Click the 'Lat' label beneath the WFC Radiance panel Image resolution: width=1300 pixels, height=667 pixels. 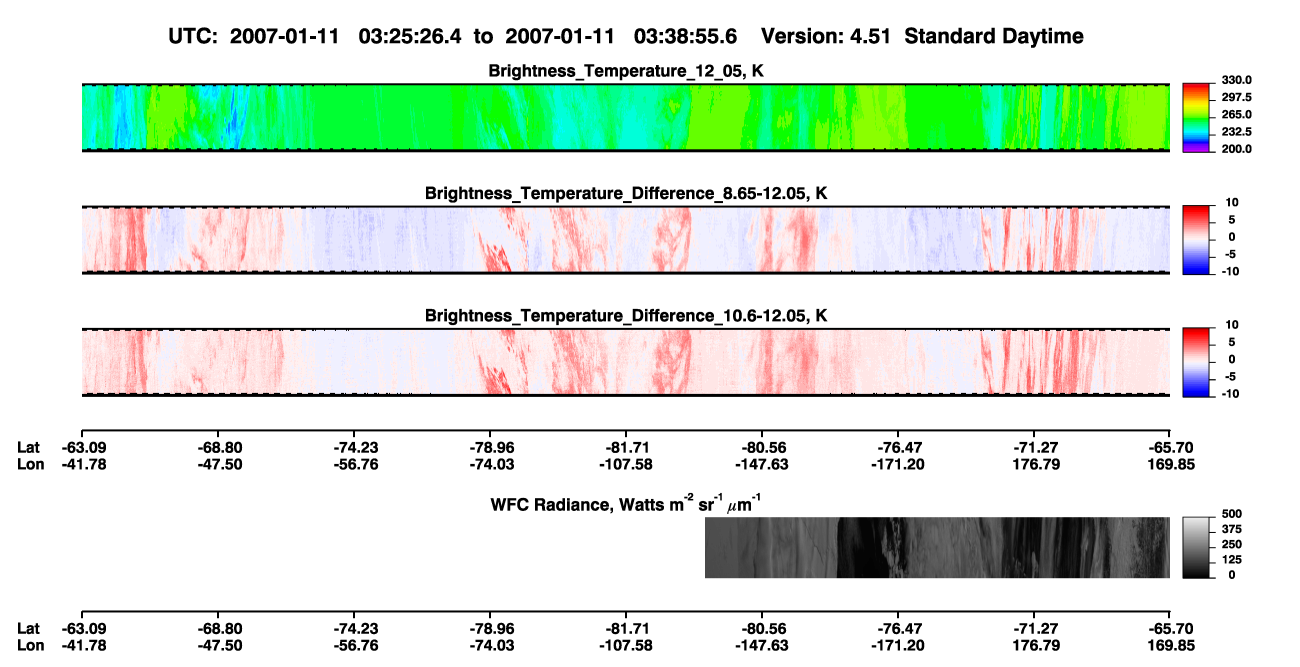29,628
